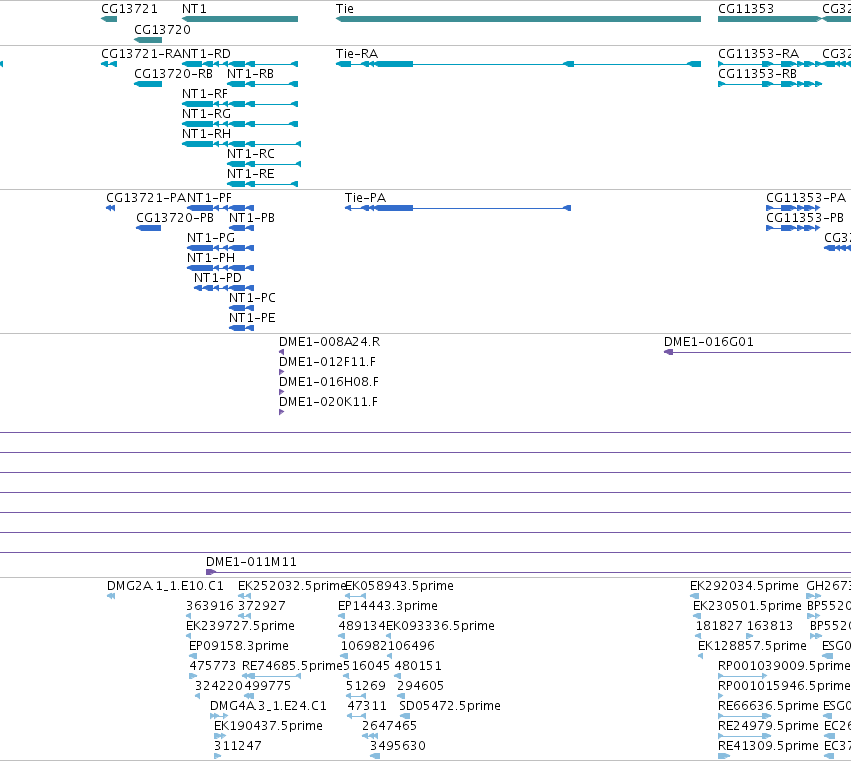The height and width of the screenshot is (761, 851).
Task: Click the 'CG13720-PB' protein label
Action: (175, 218)
